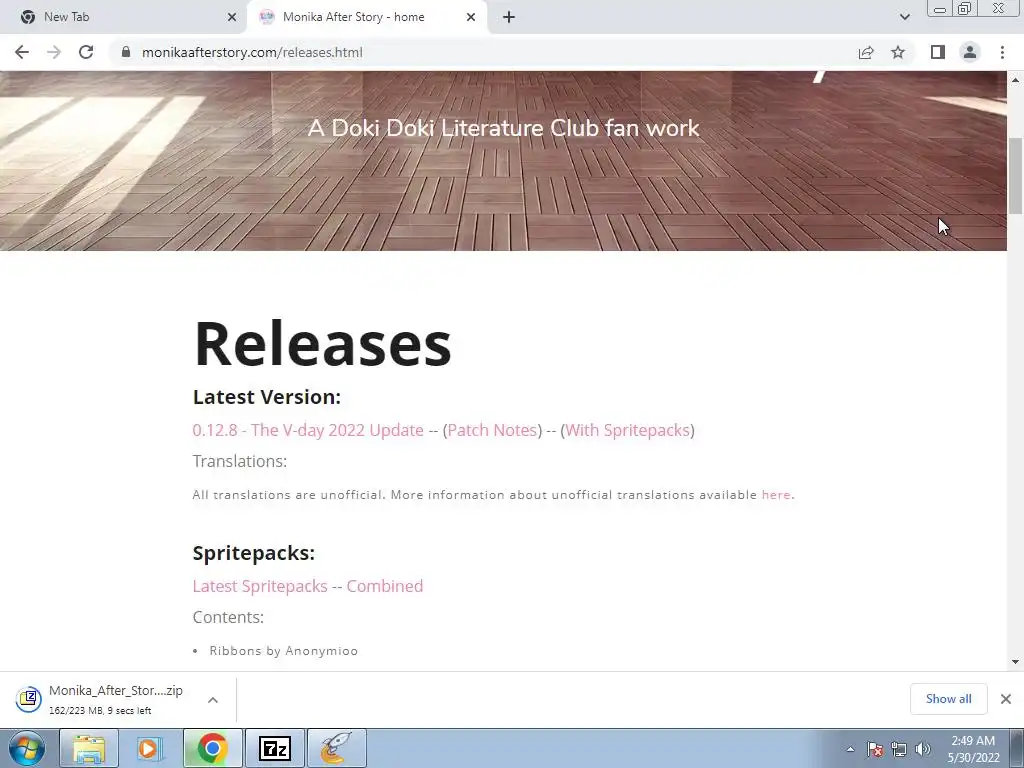The width and height of the screenshot is (1024, 768).
Task: Open Windows Media Player from taskbar
Action: pos(148,748)
